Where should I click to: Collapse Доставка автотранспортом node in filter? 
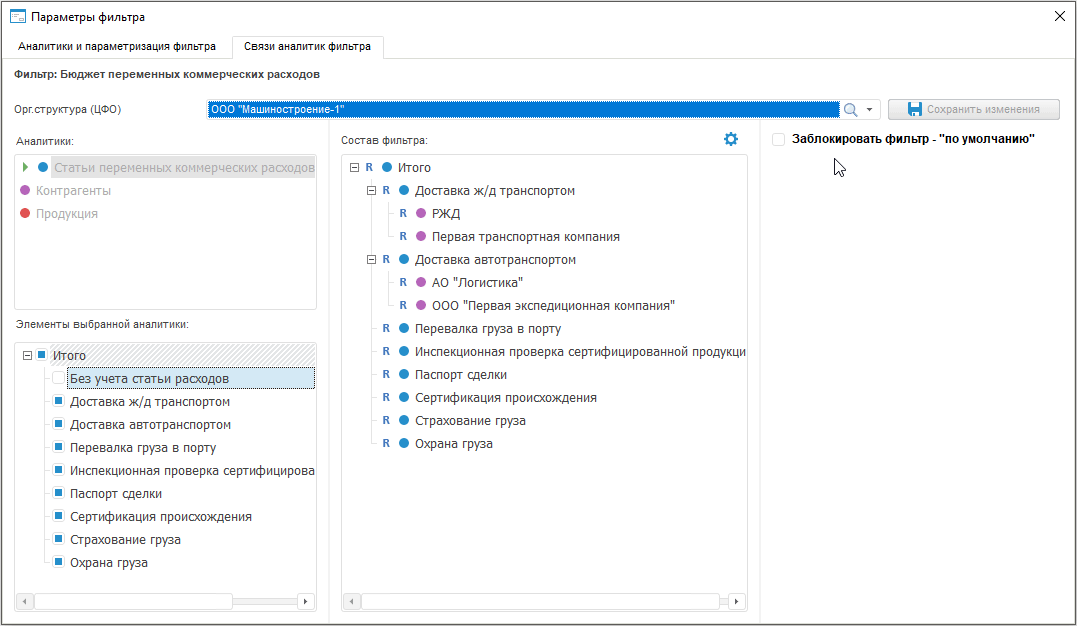pos(371,260)
